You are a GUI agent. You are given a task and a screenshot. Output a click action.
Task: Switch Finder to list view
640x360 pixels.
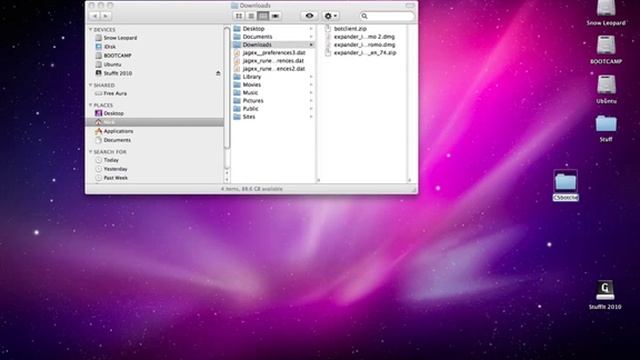click(251, 16)
